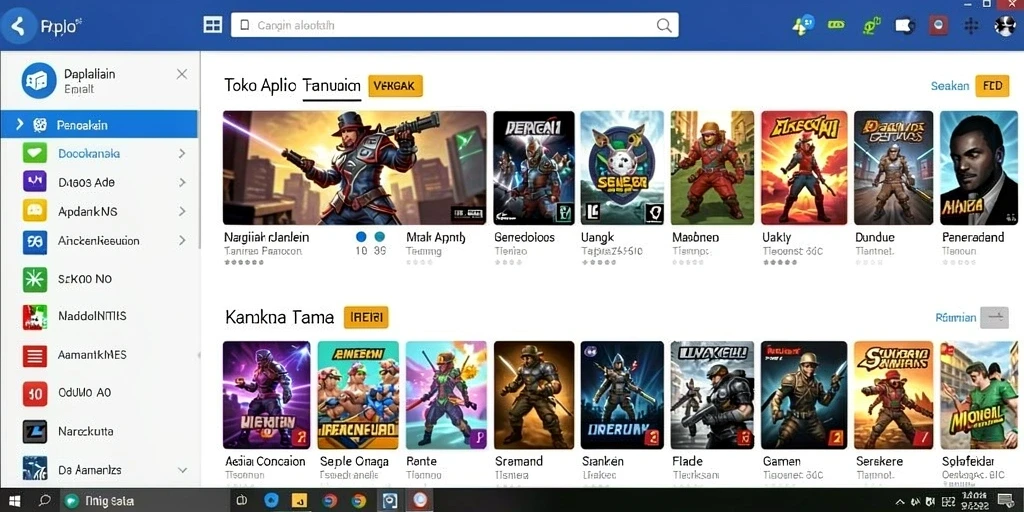This screenshot has width=1024, height=512.
Task: Open the Flade game cover
Action: pyautogui.click(x=712, y=394)
